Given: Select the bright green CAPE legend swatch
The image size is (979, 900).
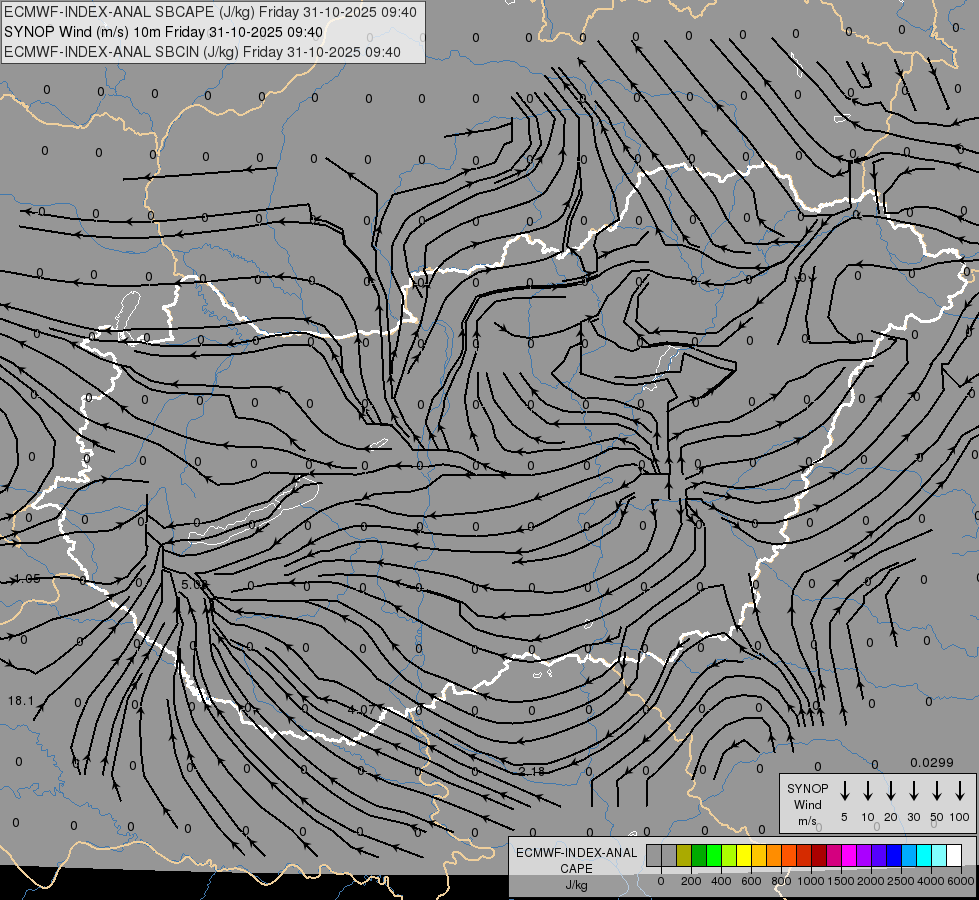Looking at the screenshot, I should tap(714, 855).
